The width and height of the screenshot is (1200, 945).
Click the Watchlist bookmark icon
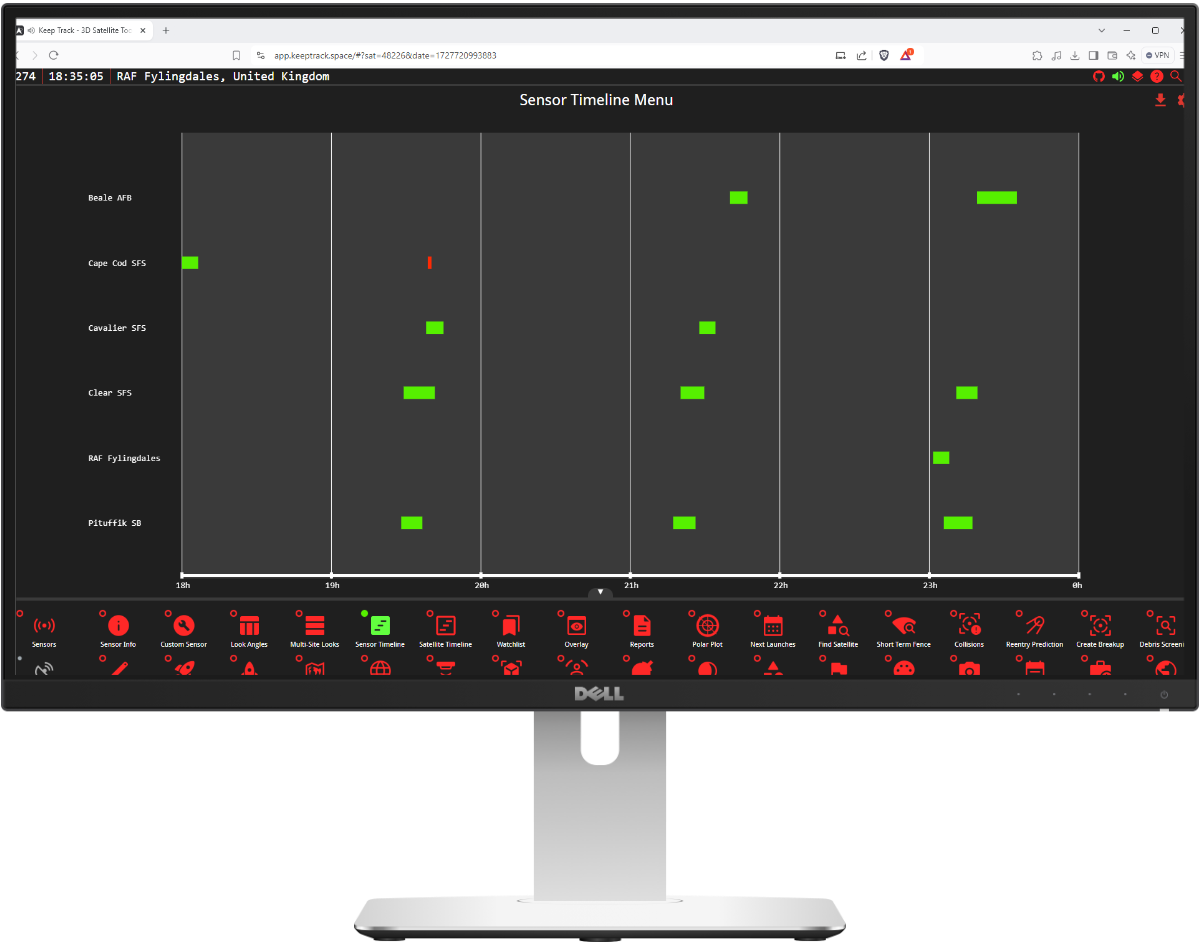tap(510, 627)
